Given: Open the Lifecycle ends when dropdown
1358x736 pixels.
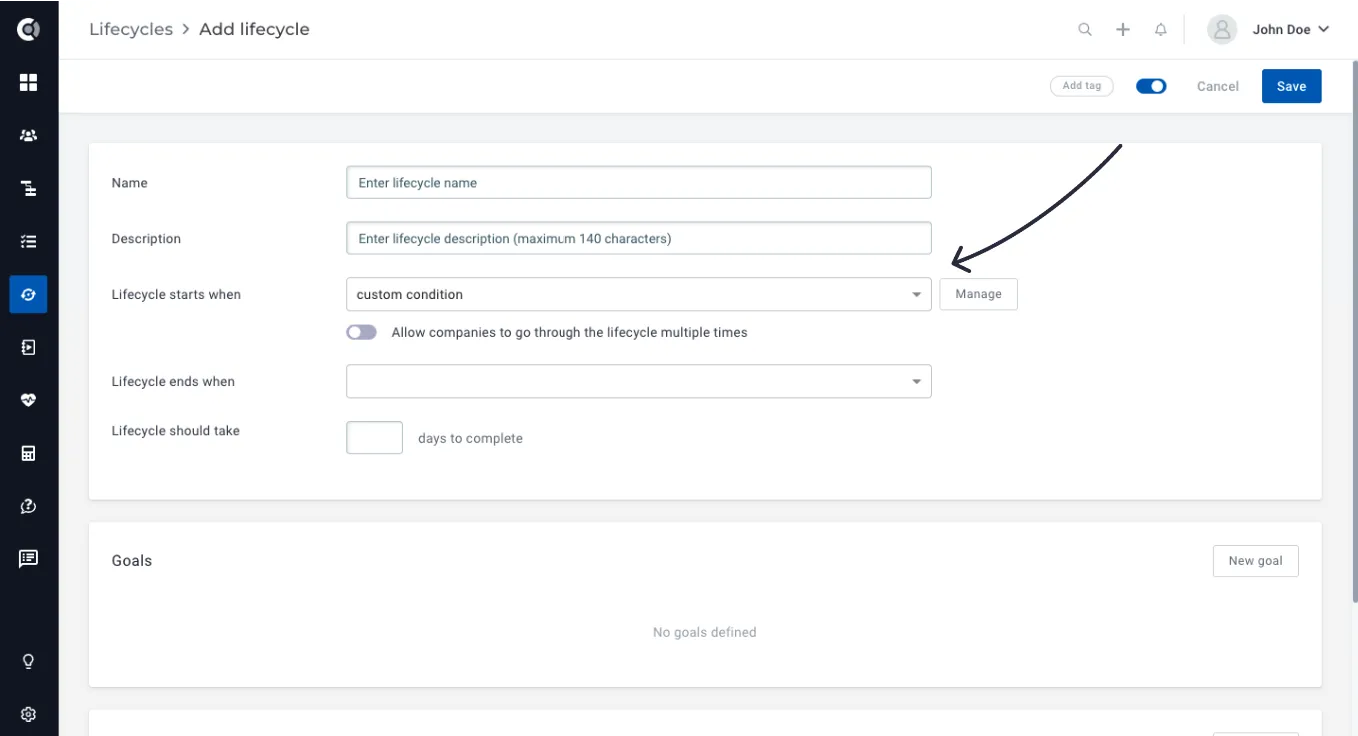Looking at the screenshot, I should [639, 381].
